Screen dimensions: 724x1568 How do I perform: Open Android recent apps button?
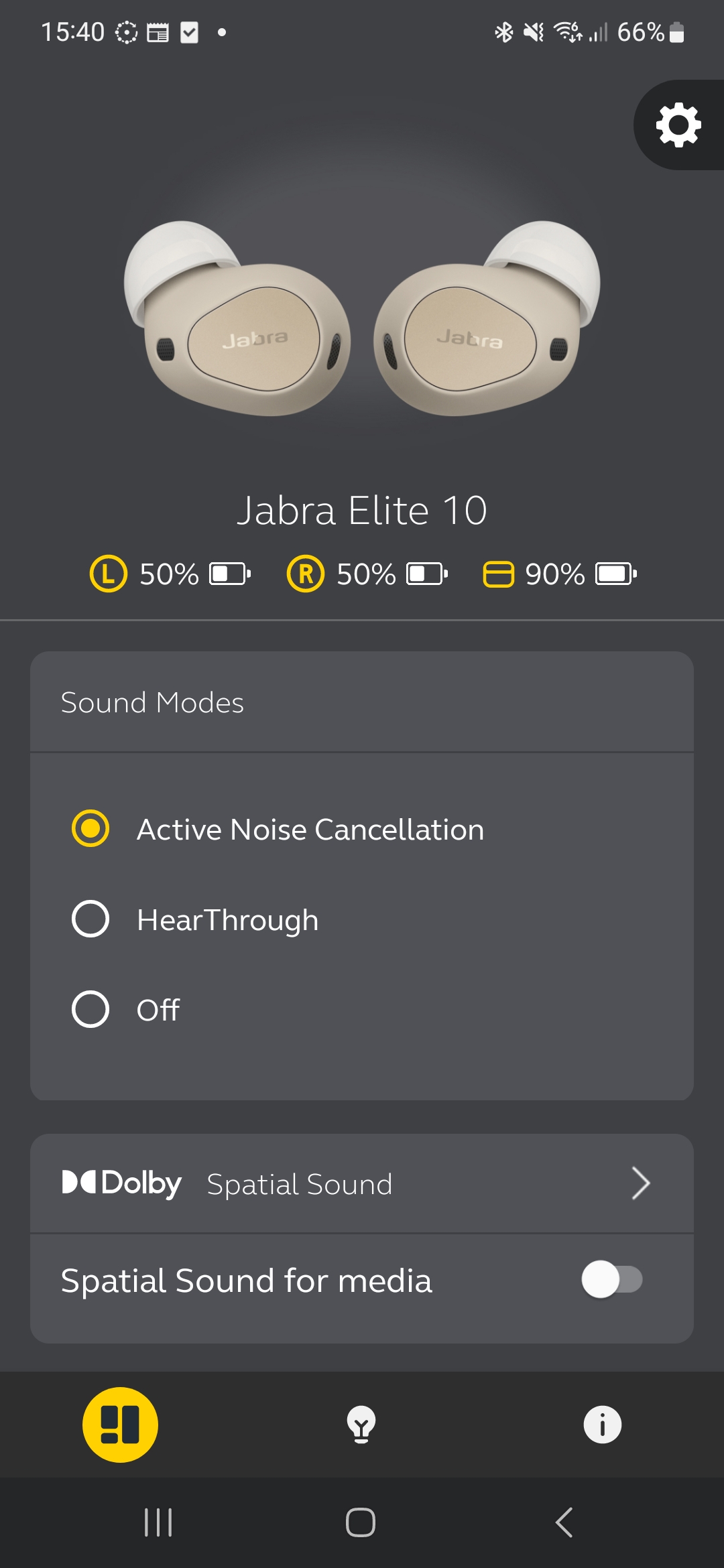[x=158, y=1522]
